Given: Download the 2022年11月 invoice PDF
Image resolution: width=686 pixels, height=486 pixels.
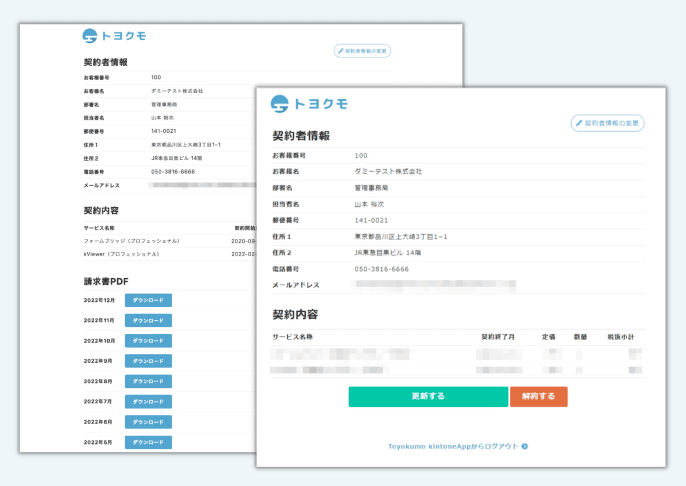Looking at the screenshot, I should [x=148, y=320].
